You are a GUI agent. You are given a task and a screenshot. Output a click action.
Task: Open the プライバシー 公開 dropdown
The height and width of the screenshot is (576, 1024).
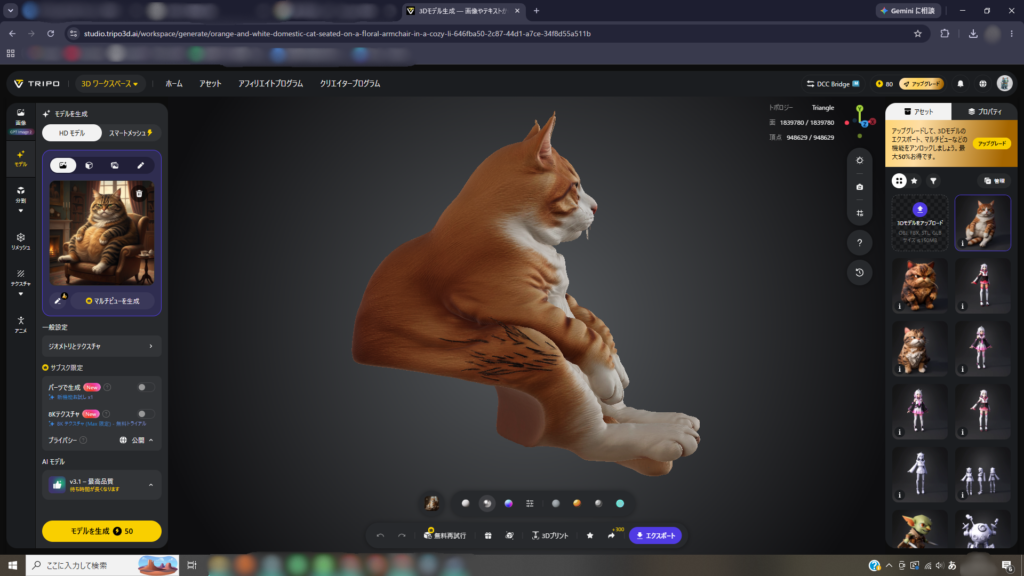pyautogui.click(x=136, y=440)
